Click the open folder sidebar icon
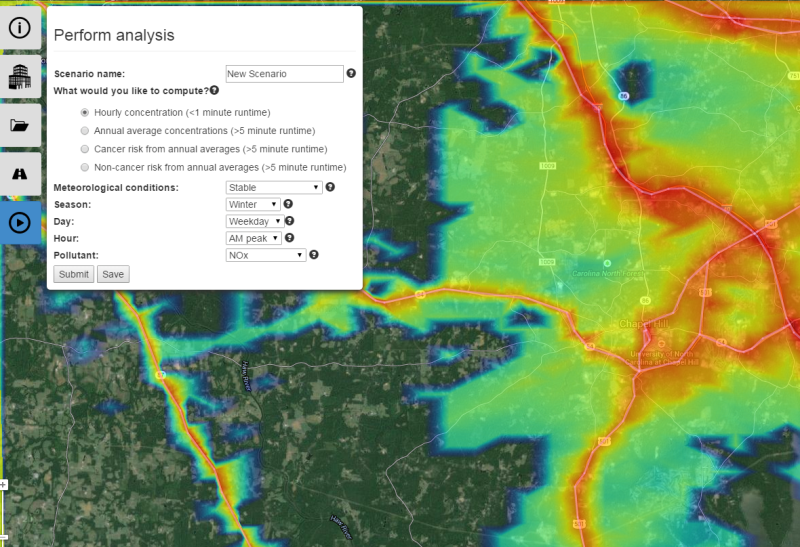 pos(20,125)
